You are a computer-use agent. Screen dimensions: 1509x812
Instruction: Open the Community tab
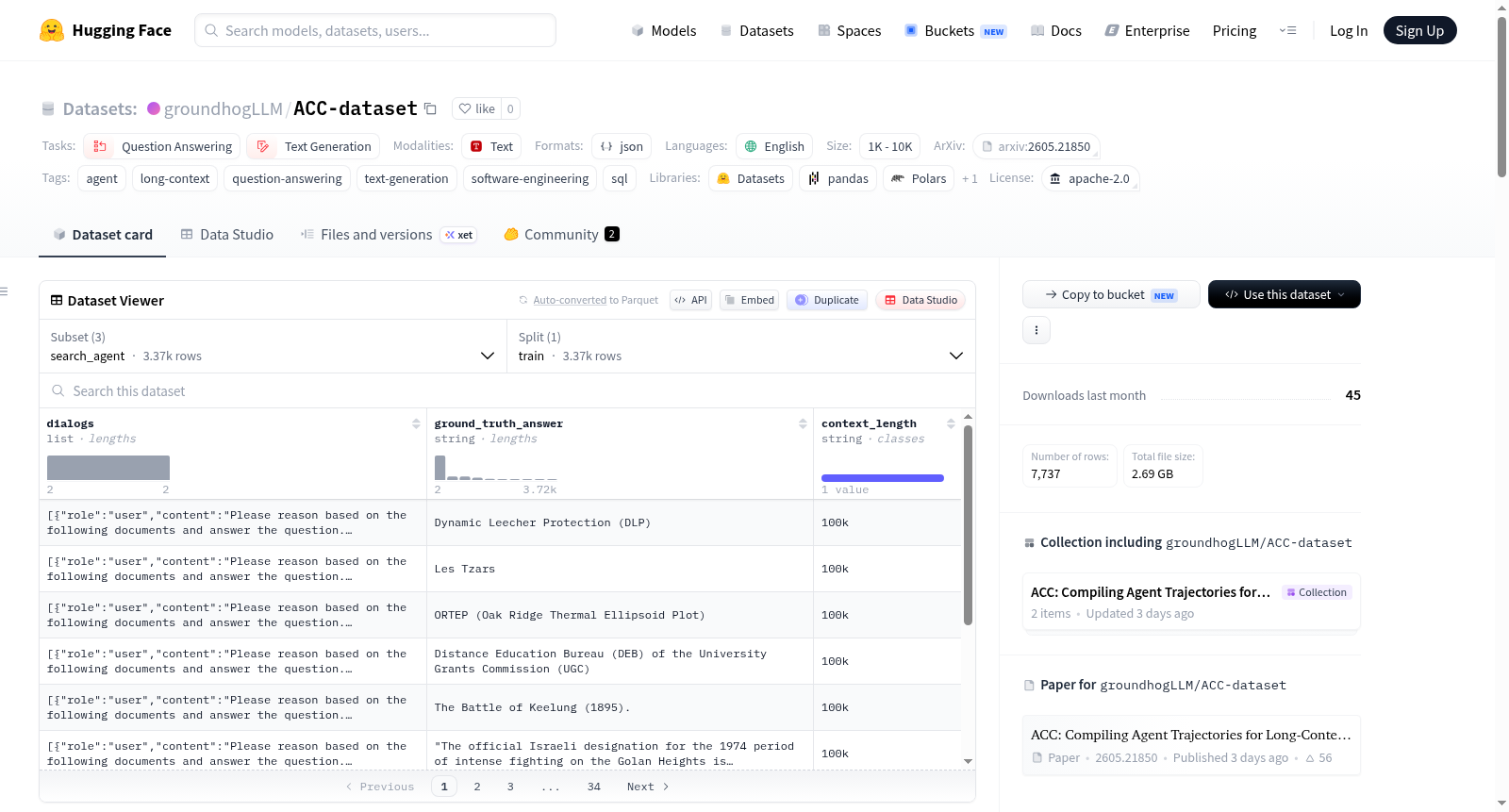561,235
